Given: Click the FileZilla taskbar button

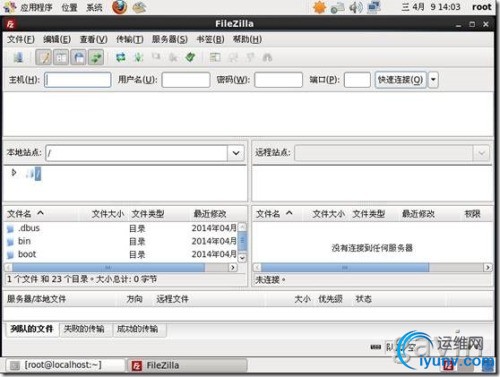Looking at the screenshot, I should [188, 365].
